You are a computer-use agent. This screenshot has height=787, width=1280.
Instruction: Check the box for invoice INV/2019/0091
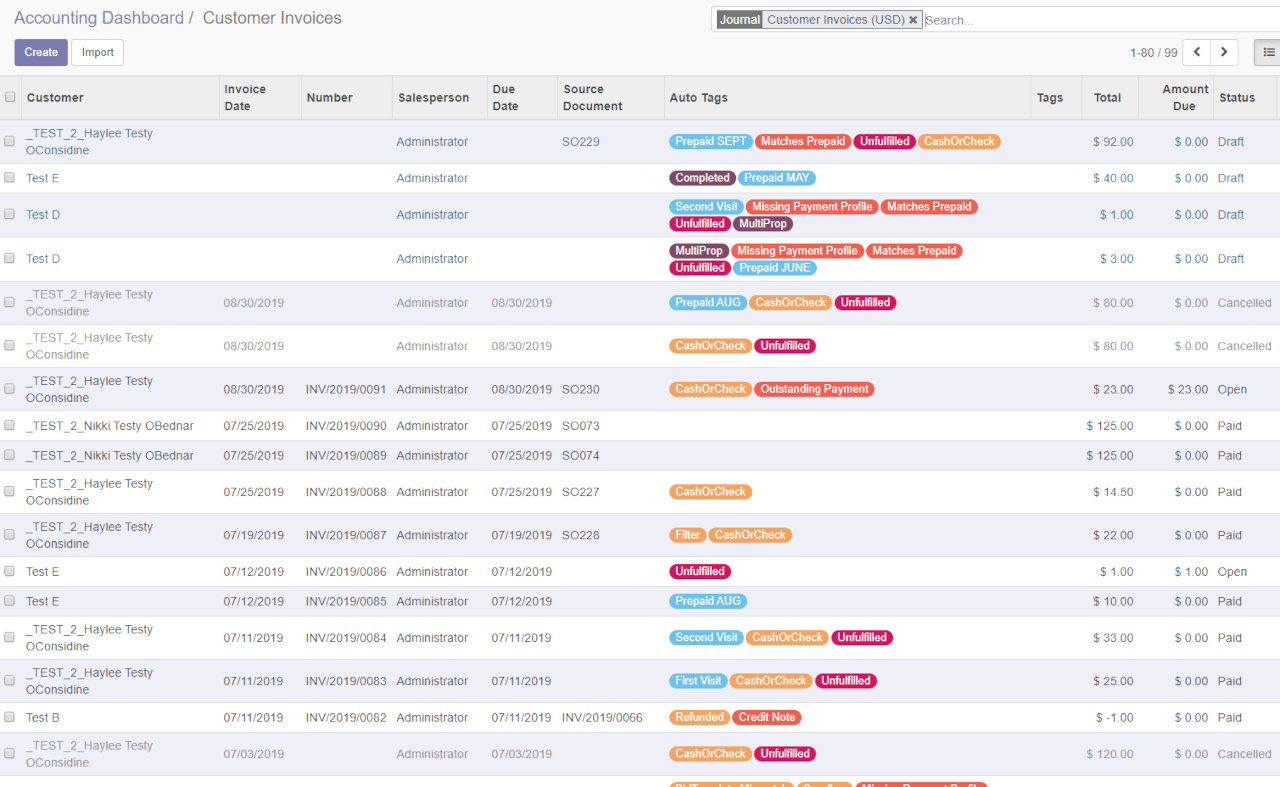tap(10, 389)
